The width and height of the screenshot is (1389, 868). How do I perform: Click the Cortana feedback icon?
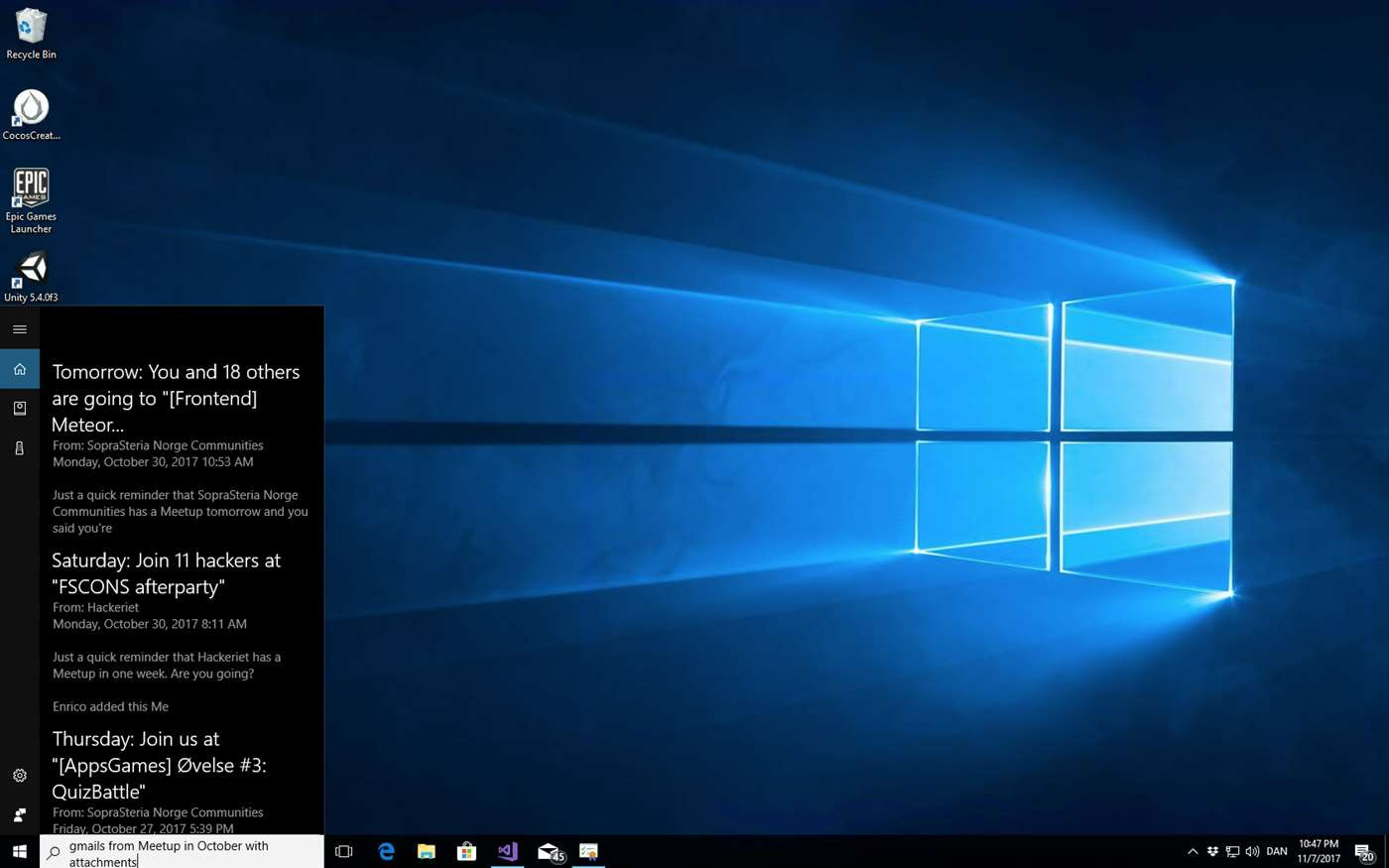(19, 815)
